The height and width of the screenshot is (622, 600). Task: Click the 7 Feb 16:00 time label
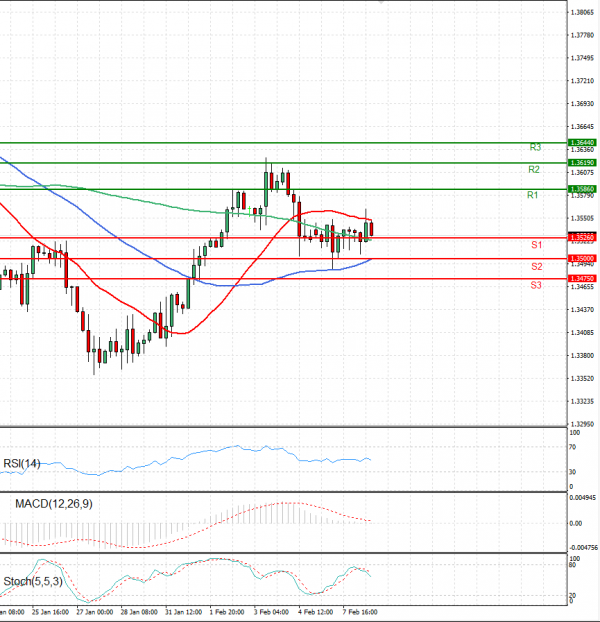click(360, 612)
